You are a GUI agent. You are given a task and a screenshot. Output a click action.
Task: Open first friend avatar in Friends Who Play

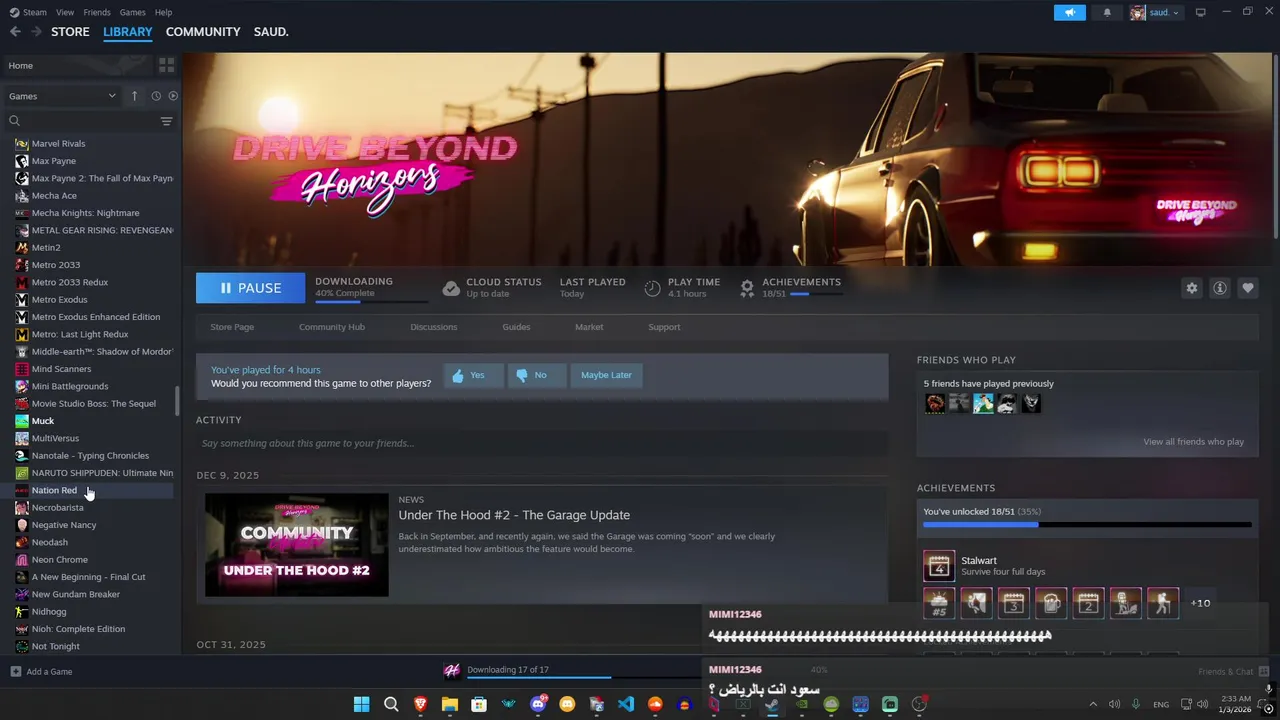pyautogui.click(x=935, y=403)
